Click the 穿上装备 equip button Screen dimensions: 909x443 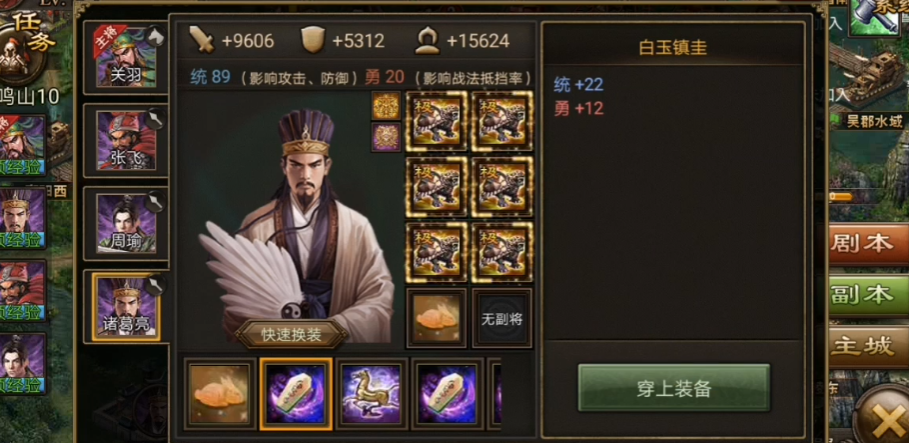tap(674, 388)
